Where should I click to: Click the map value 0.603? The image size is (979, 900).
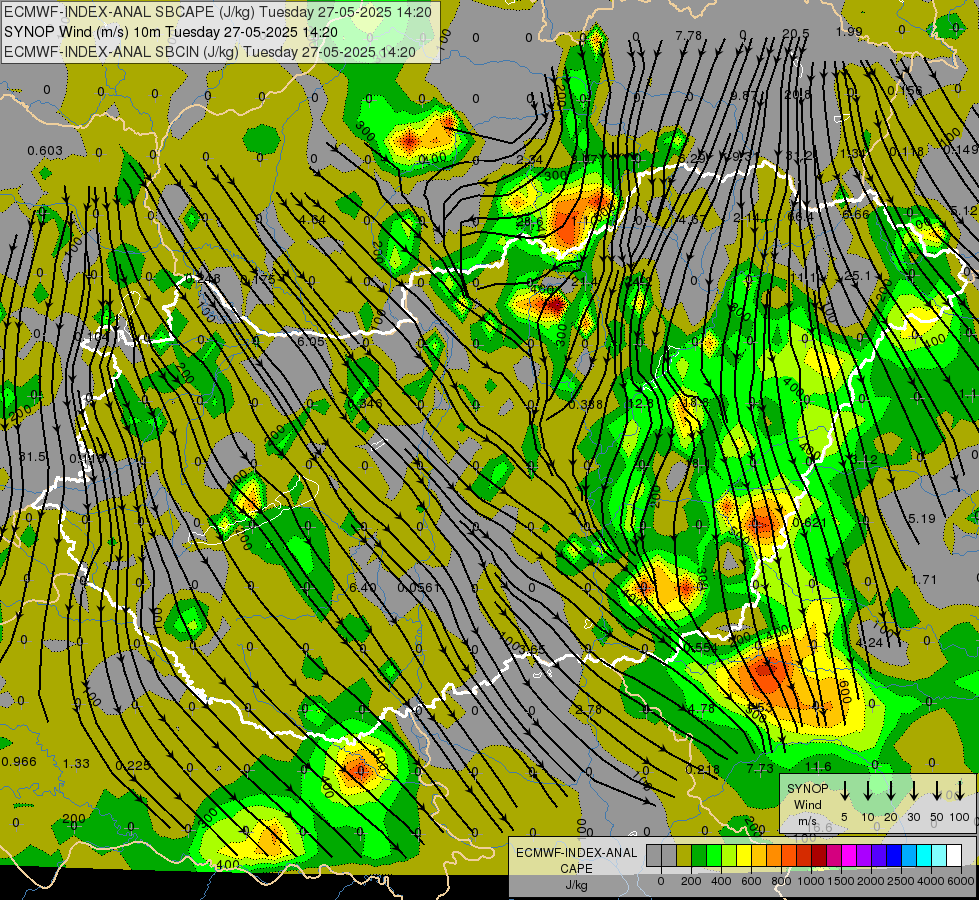(x=45, y=151)
